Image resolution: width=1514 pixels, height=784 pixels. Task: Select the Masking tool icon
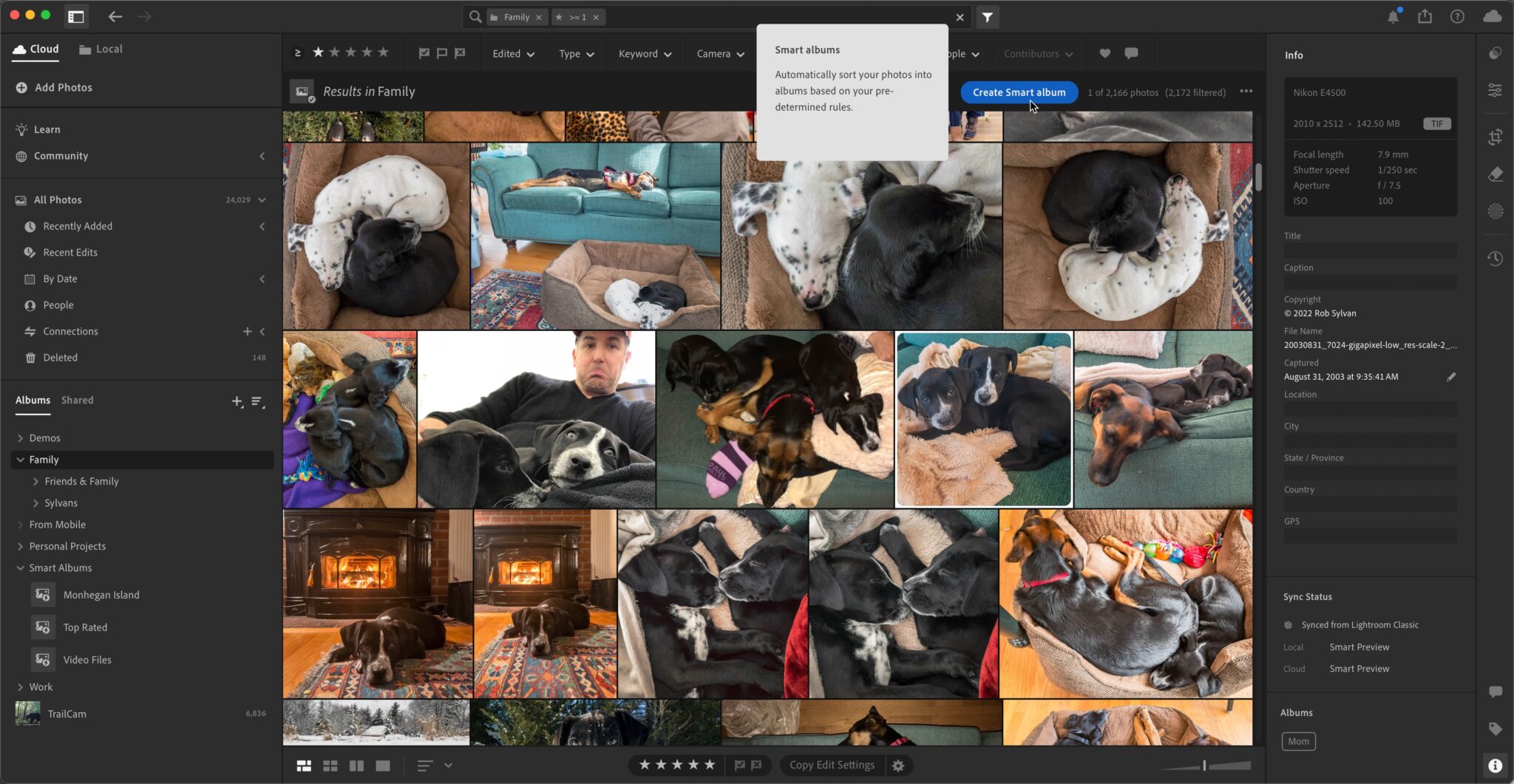coord(1496,211)
